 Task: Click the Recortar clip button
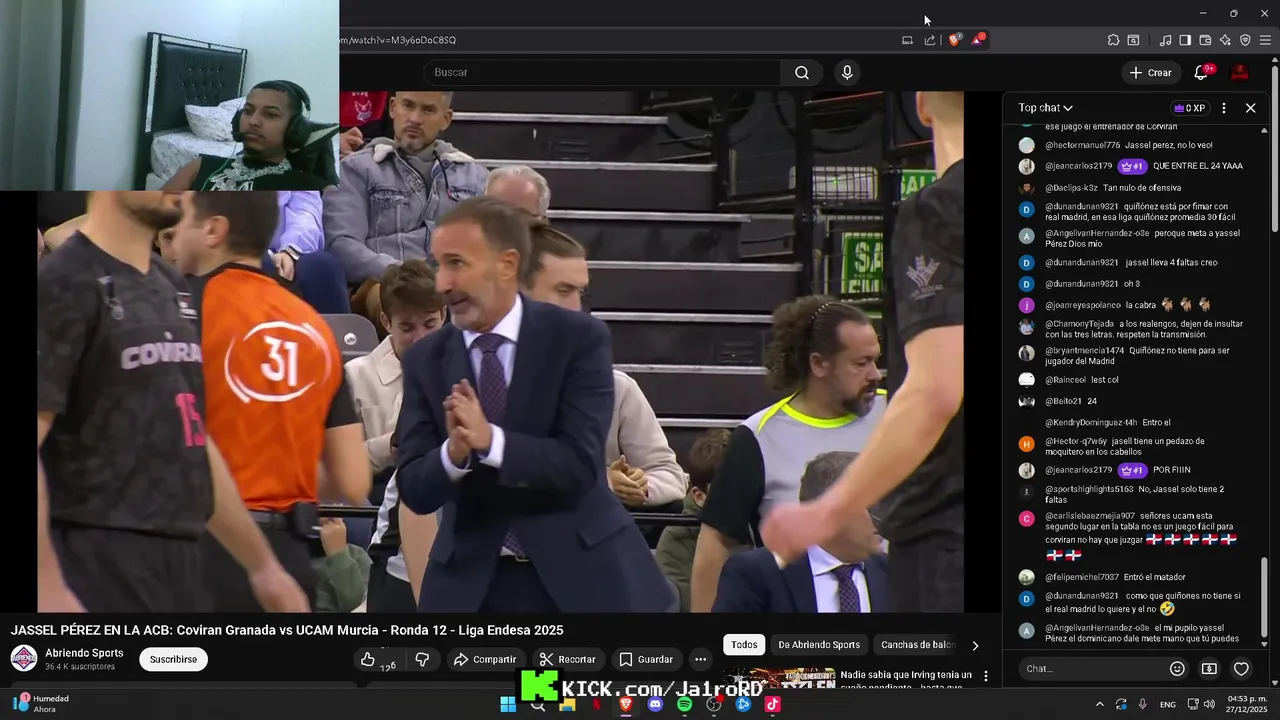point(568,659)
